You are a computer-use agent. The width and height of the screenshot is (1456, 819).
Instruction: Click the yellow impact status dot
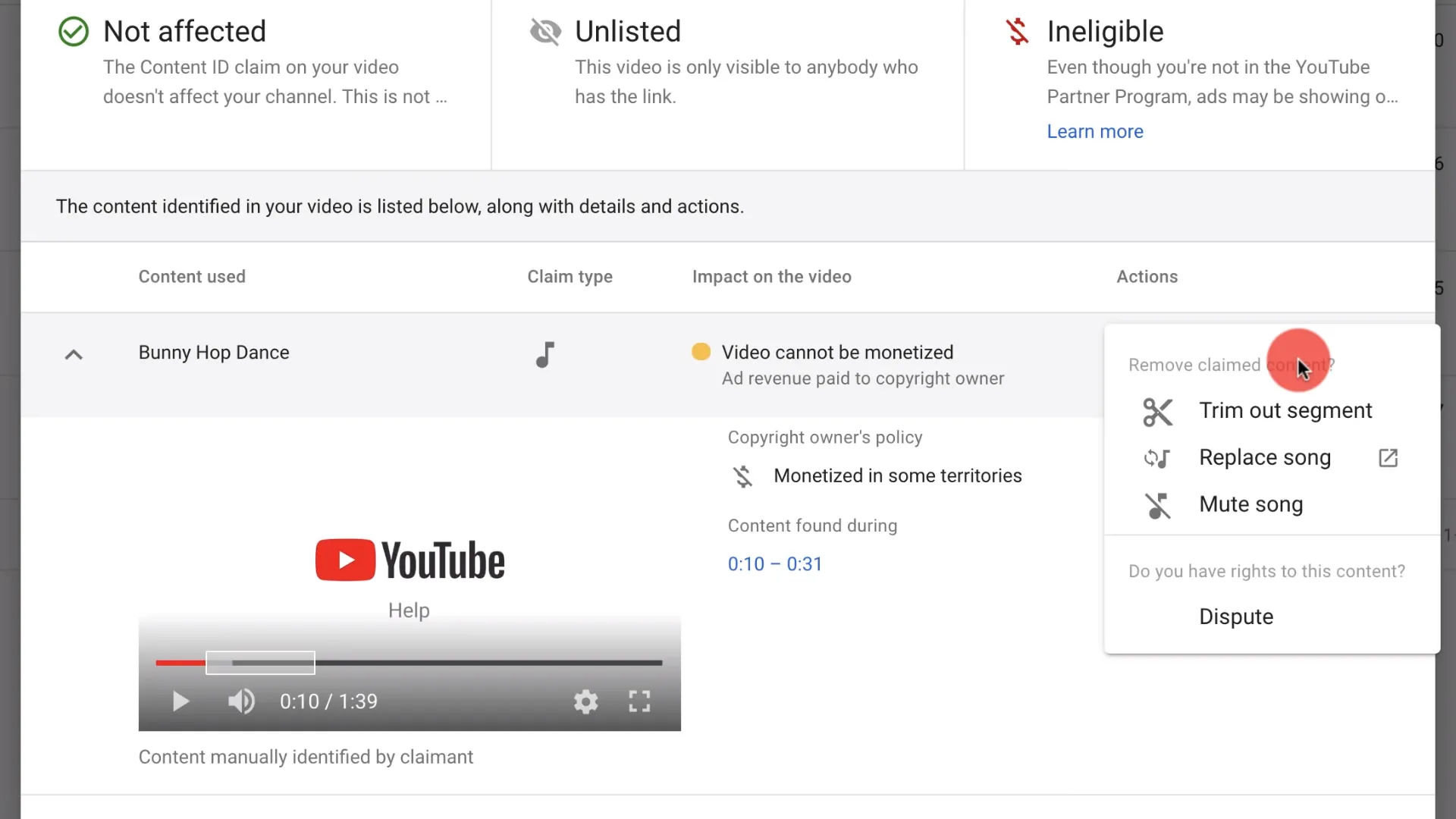pos(701,352)
